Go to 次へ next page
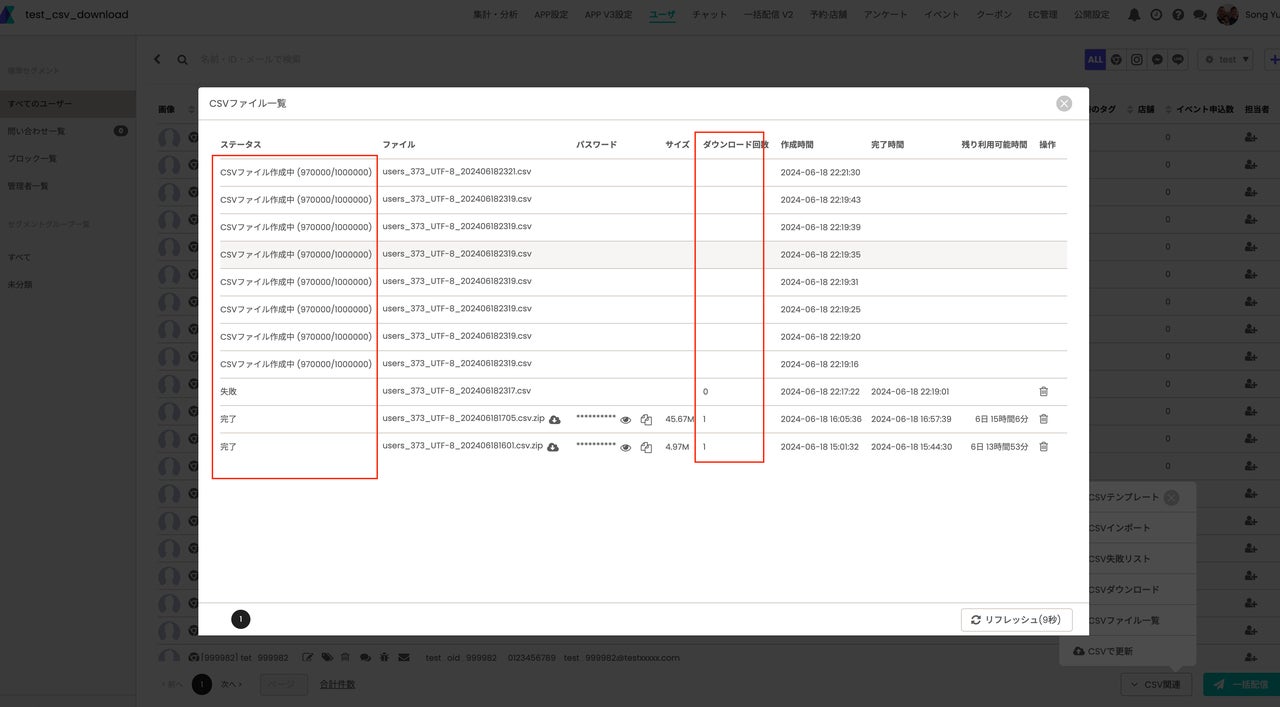Viewport: 1280px width, 707px height. (231, 685)
